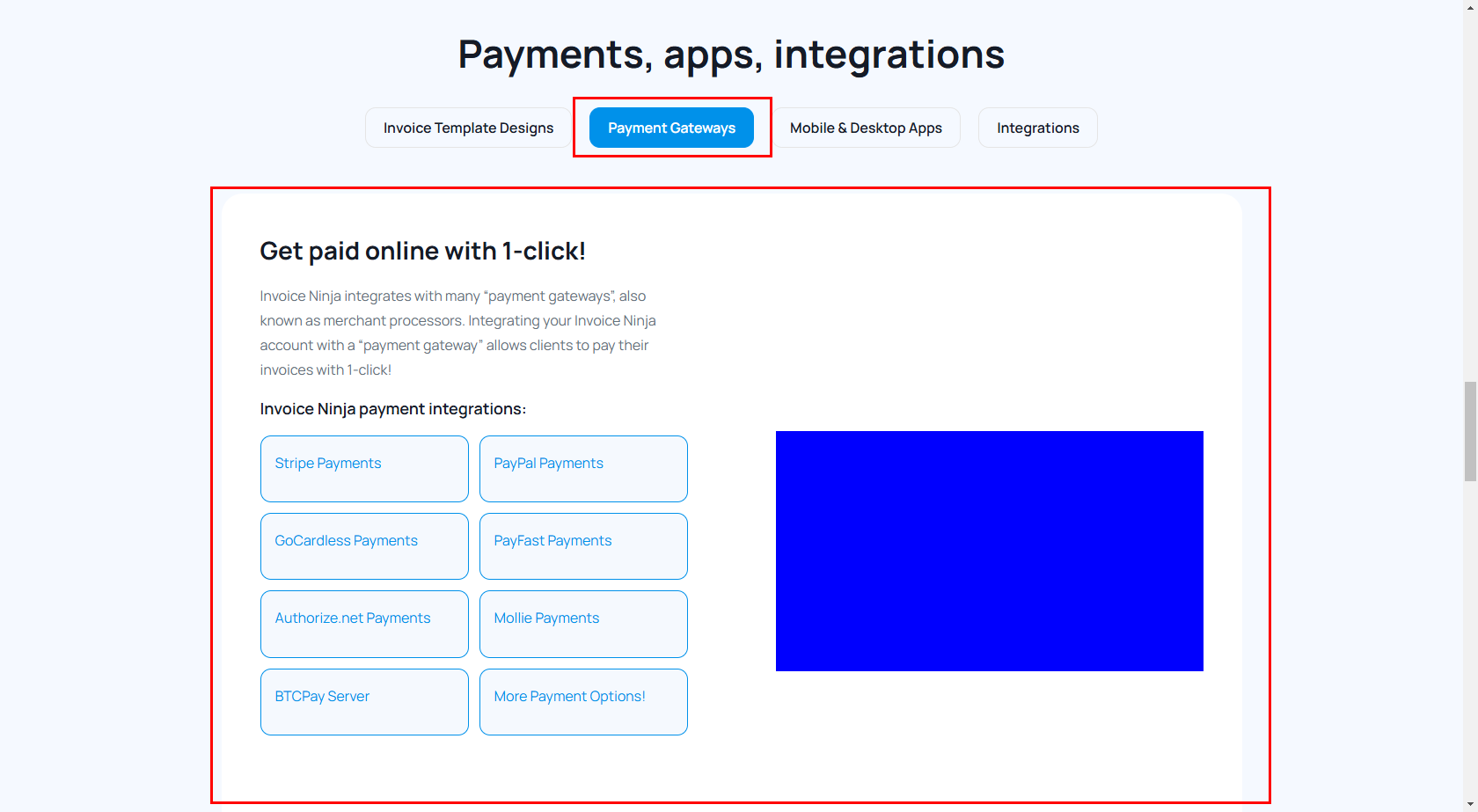Go to GoCardless Payments

(364, 545)
